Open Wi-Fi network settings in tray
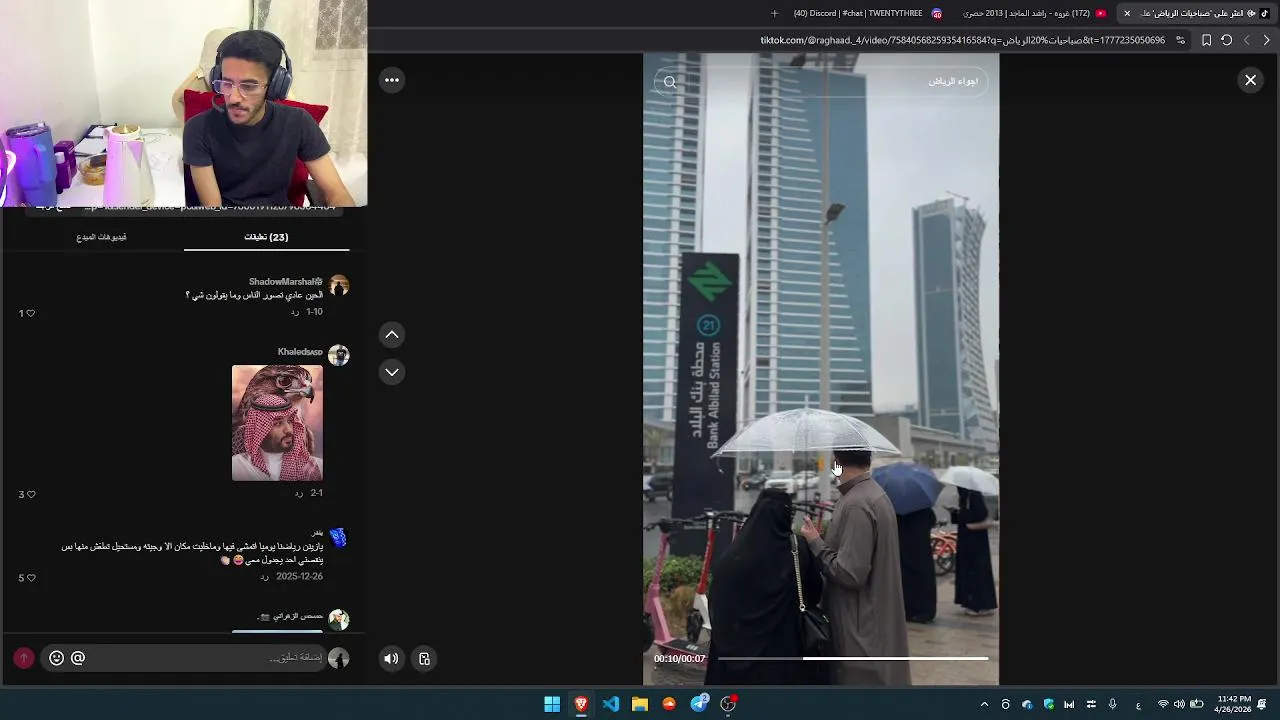This screenshot has height=720, width=1280. tap(1162, 704)
